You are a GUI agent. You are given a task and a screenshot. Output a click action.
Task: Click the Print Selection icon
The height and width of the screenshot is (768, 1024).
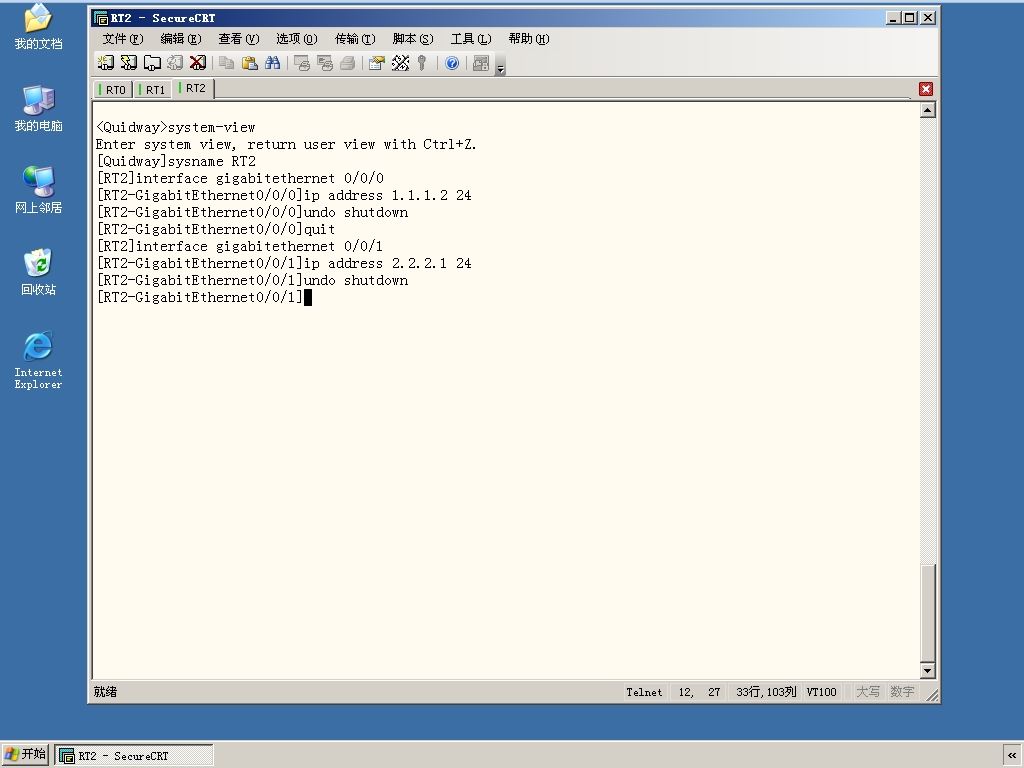coord(325,63)
